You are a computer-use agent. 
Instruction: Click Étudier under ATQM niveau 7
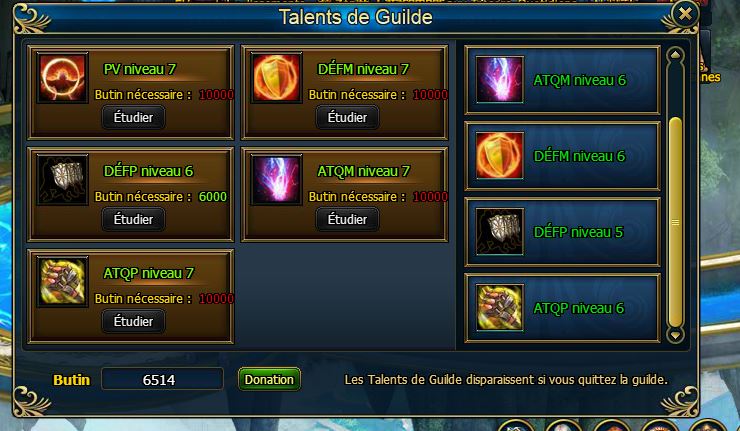(x=347, y=219)
